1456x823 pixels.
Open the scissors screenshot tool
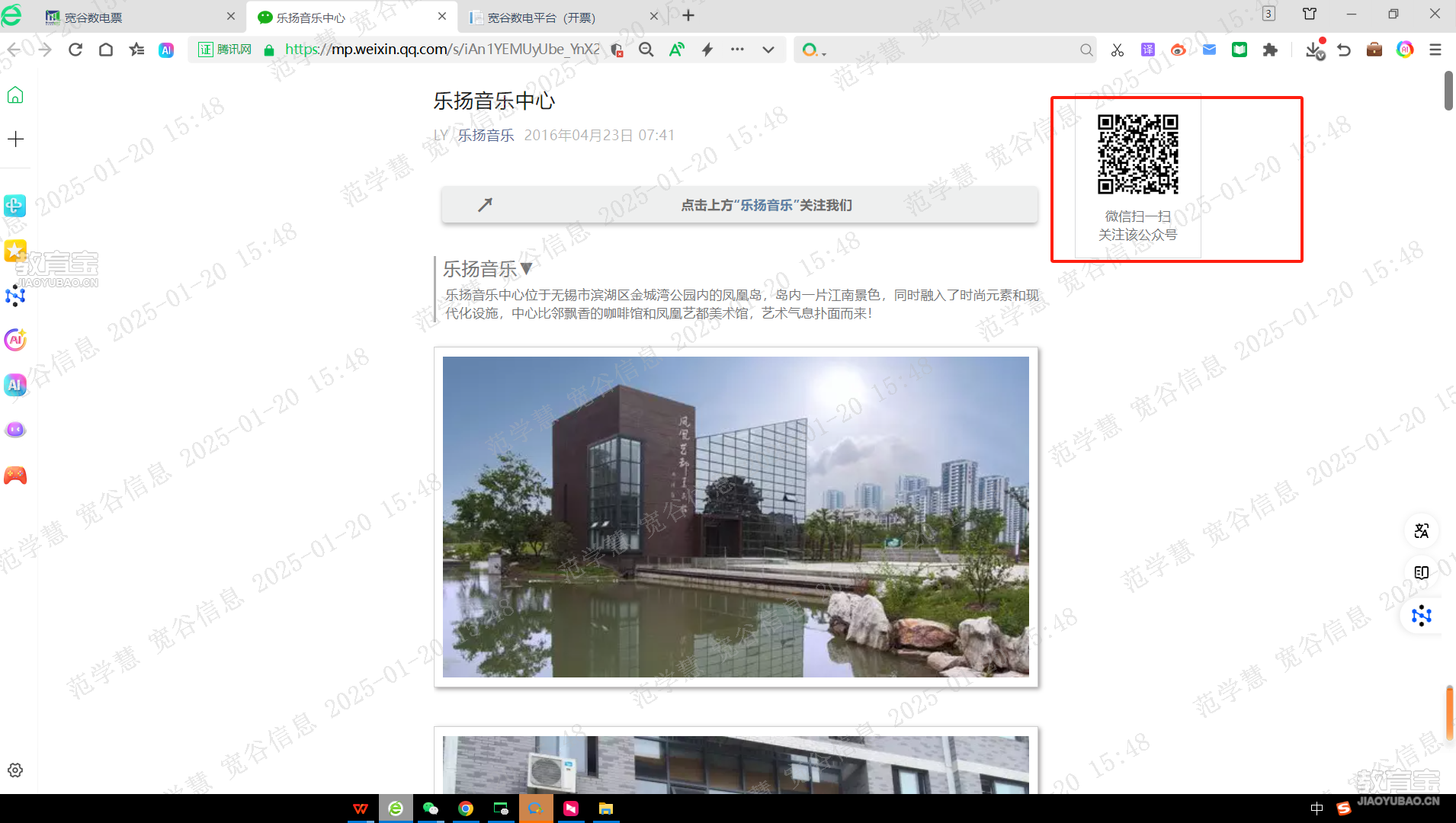click(x=1118, y=50)
